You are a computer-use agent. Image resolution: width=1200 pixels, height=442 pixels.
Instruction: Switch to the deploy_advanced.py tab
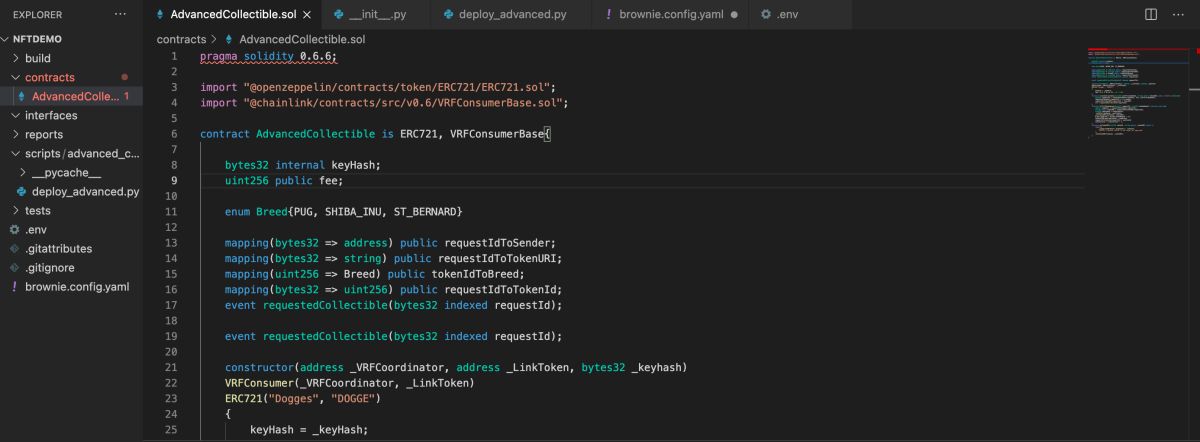pos(510,15)
